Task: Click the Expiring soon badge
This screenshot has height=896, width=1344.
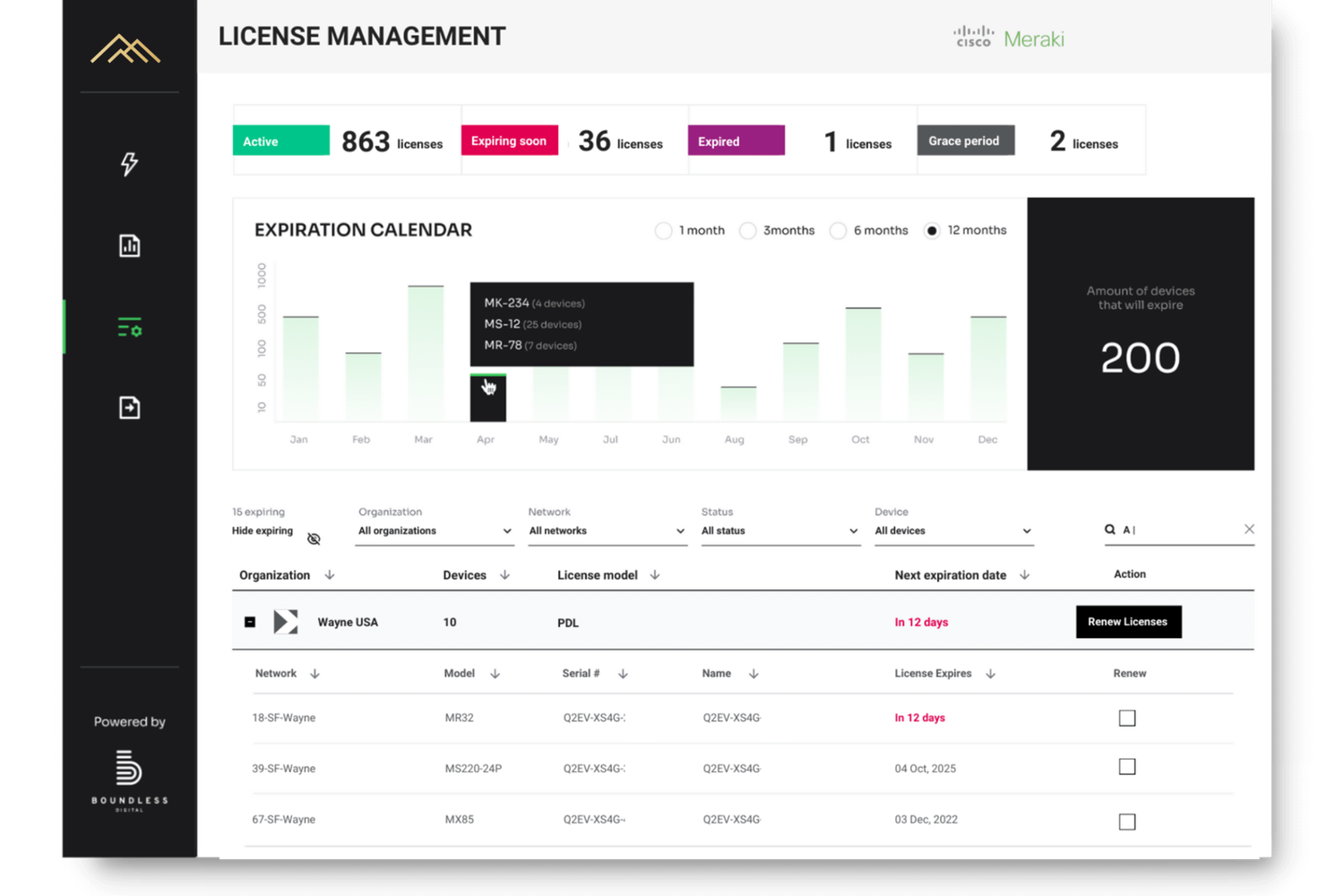Action: (509, 141)
